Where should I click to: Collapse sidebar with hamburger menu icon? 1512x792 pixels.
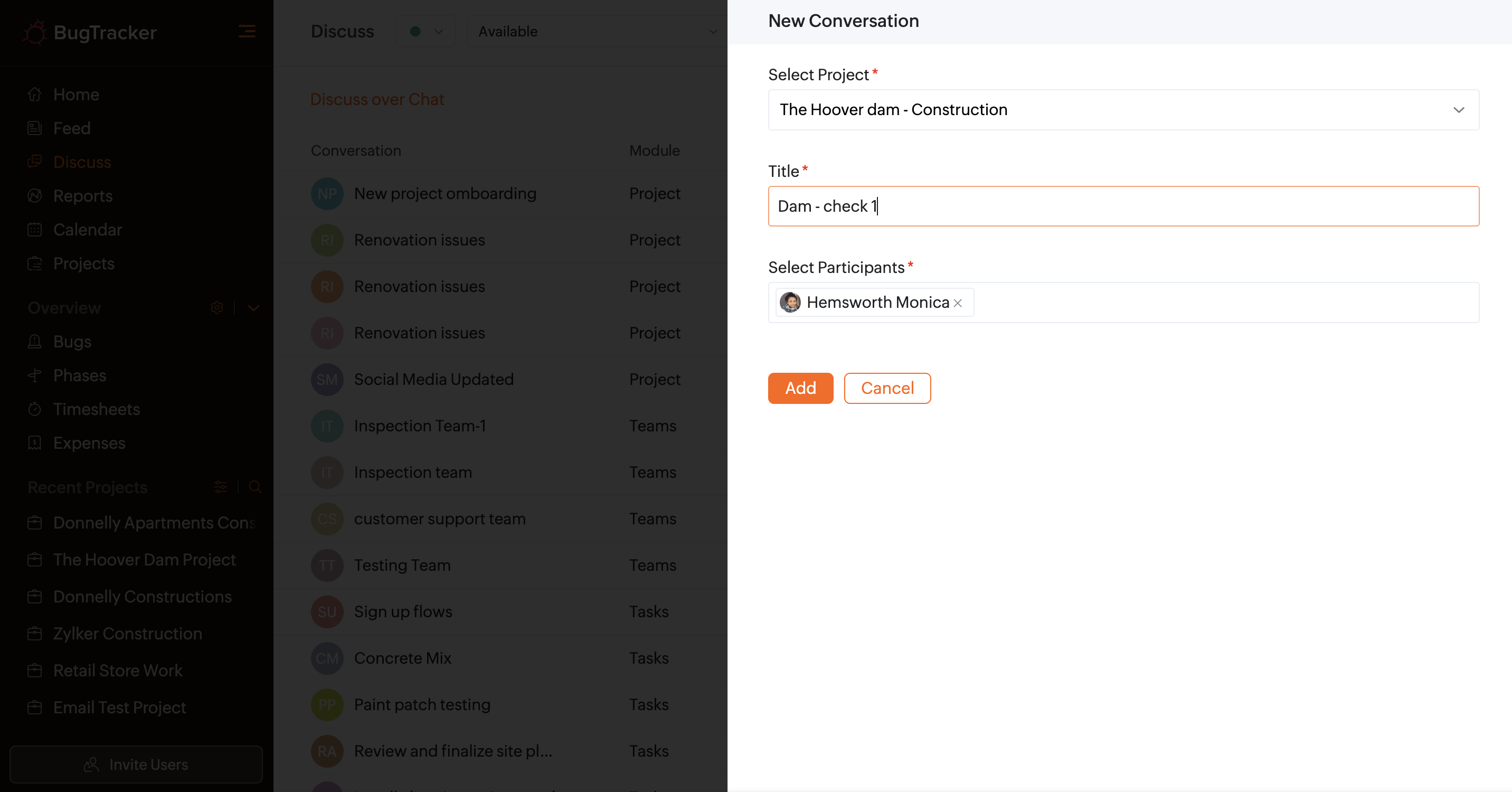(247, 32)
